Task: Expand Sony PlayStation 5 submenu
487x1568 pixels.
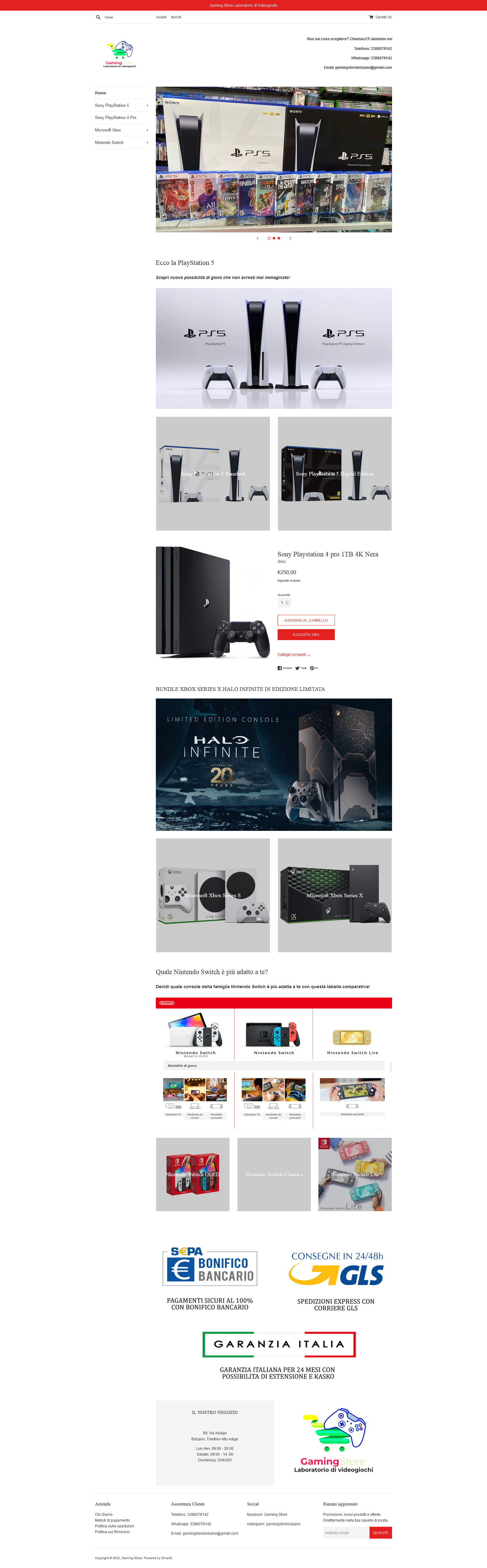Action: [147, 105]
